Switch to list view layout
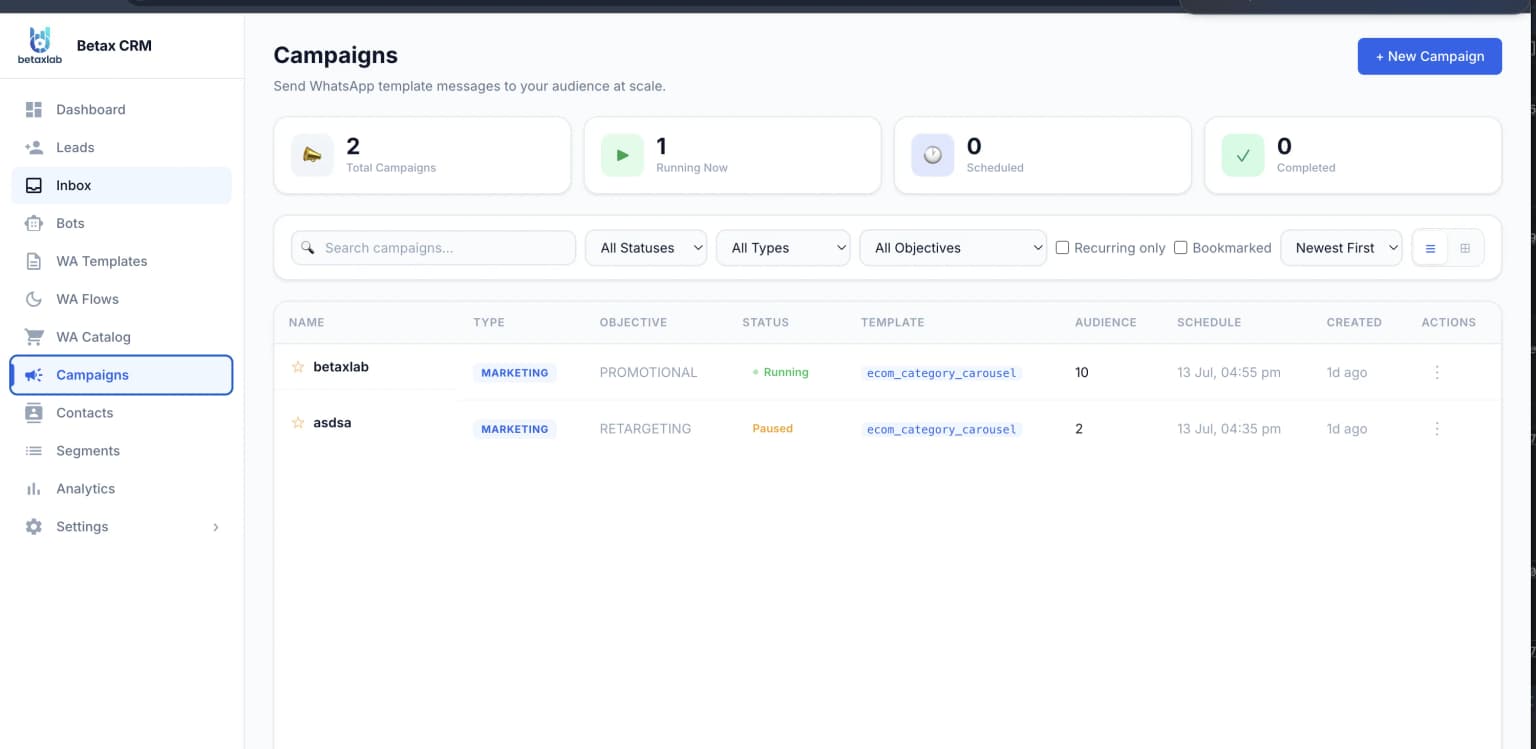 point(1430,248)
